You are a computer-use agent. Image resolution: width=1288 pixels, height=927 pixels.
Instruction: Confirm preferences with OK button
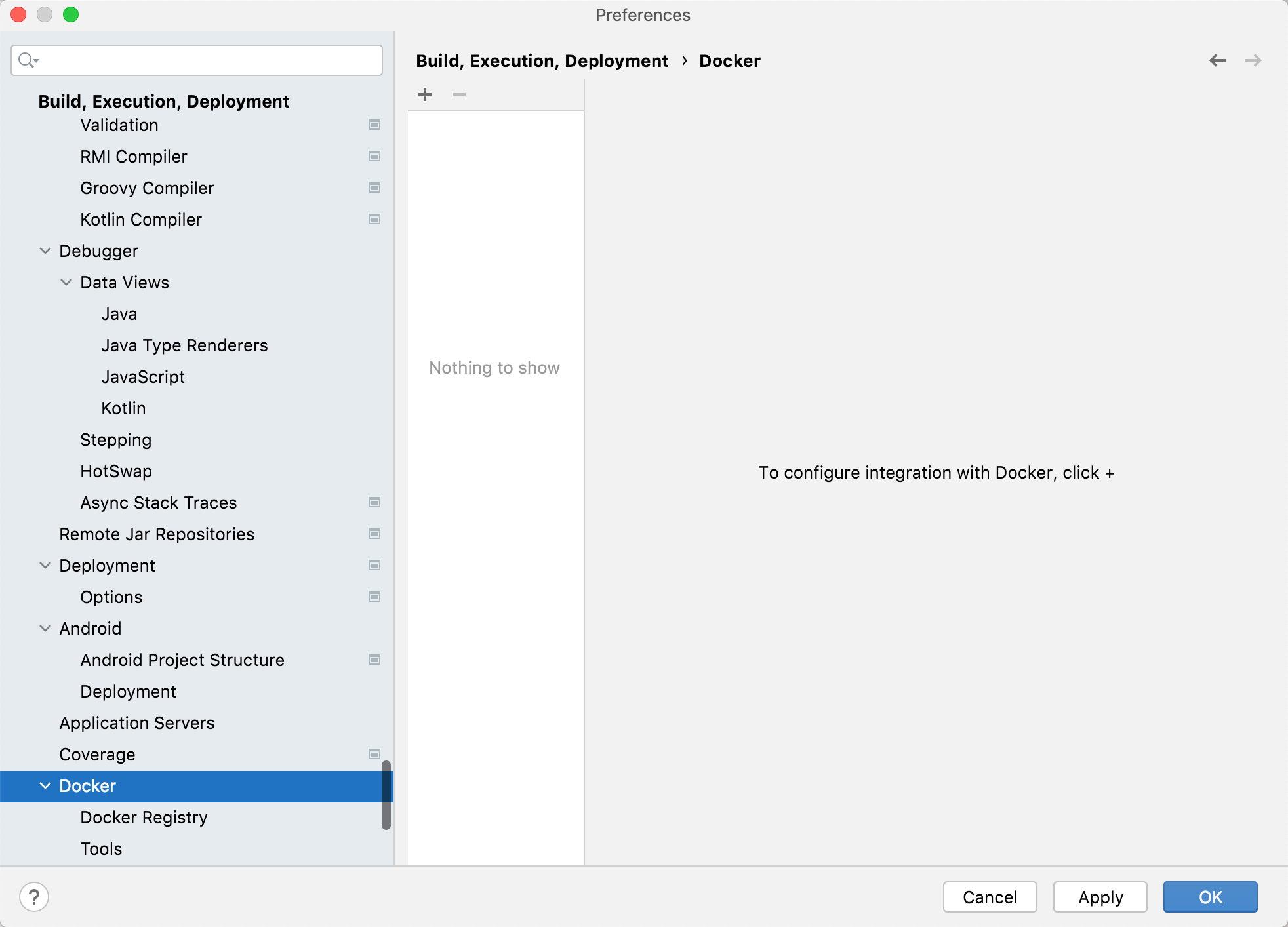point(1211,897)
